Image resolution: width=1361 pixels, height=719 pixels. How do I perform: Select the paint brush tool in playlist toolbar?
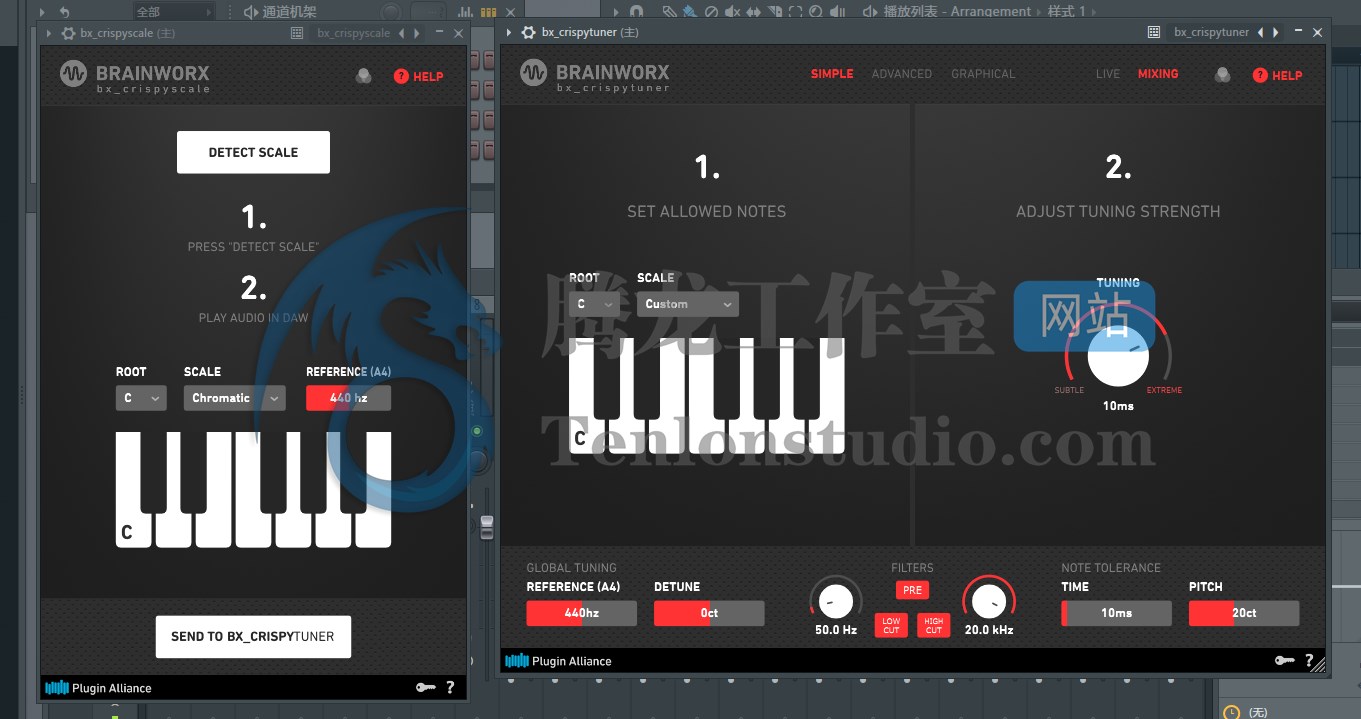tap(690, 12)
